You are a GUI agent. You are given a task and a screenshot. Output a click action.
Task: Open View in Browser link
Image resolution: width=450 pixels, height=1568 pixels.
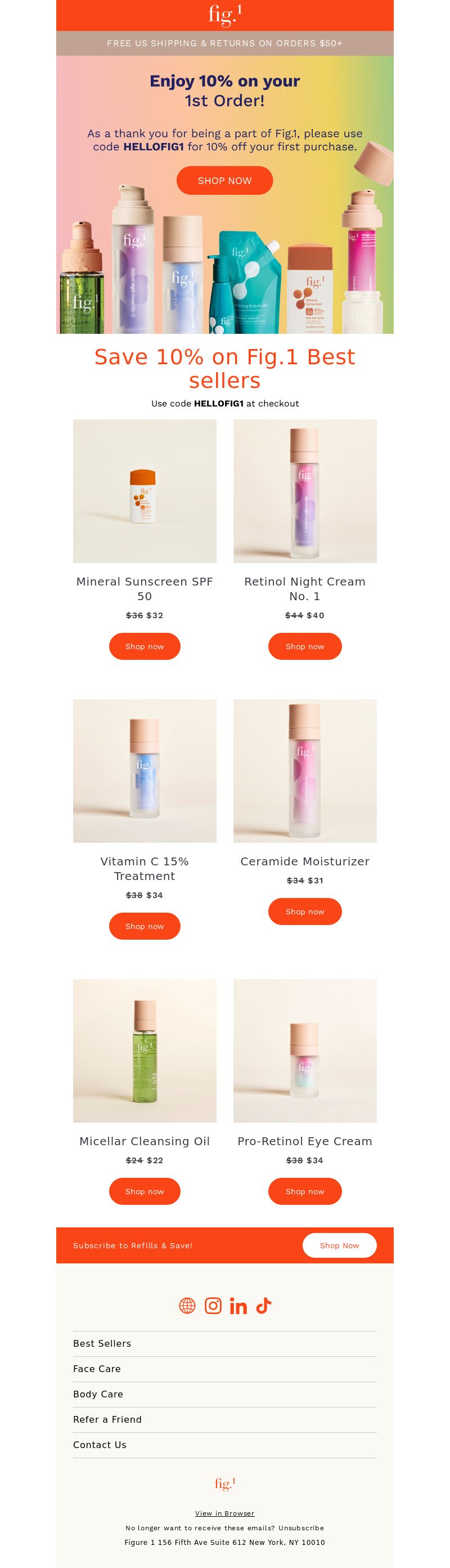pyautogui.click(x=225, y=1513)
